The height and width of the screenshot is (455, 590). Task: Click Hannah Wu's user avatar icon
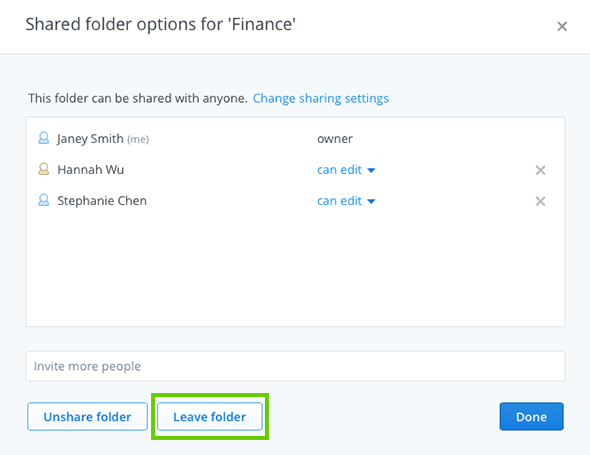coord(44,169)
